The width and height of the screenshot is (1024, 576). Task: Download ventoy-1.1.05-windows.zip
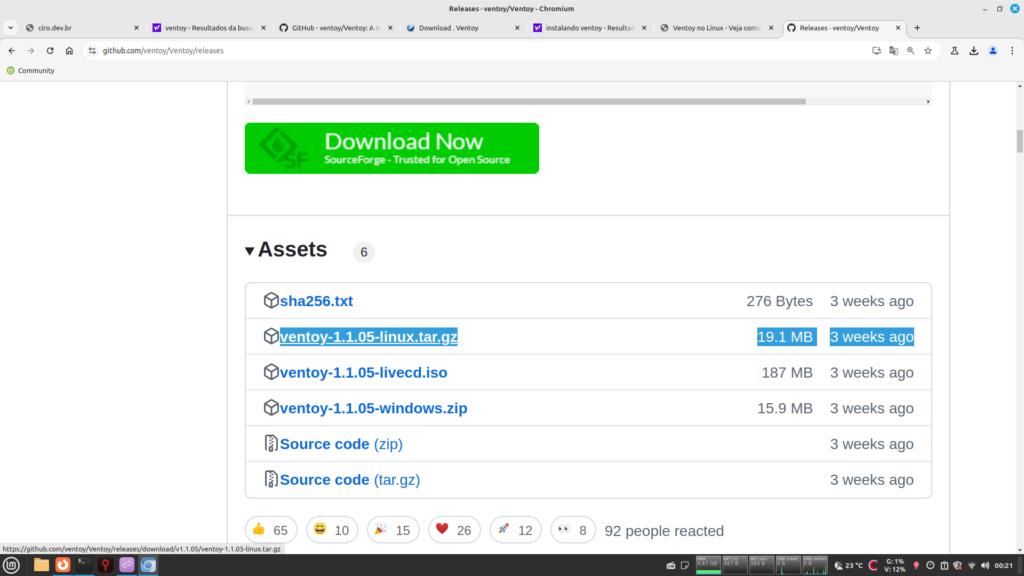[373, 408]
